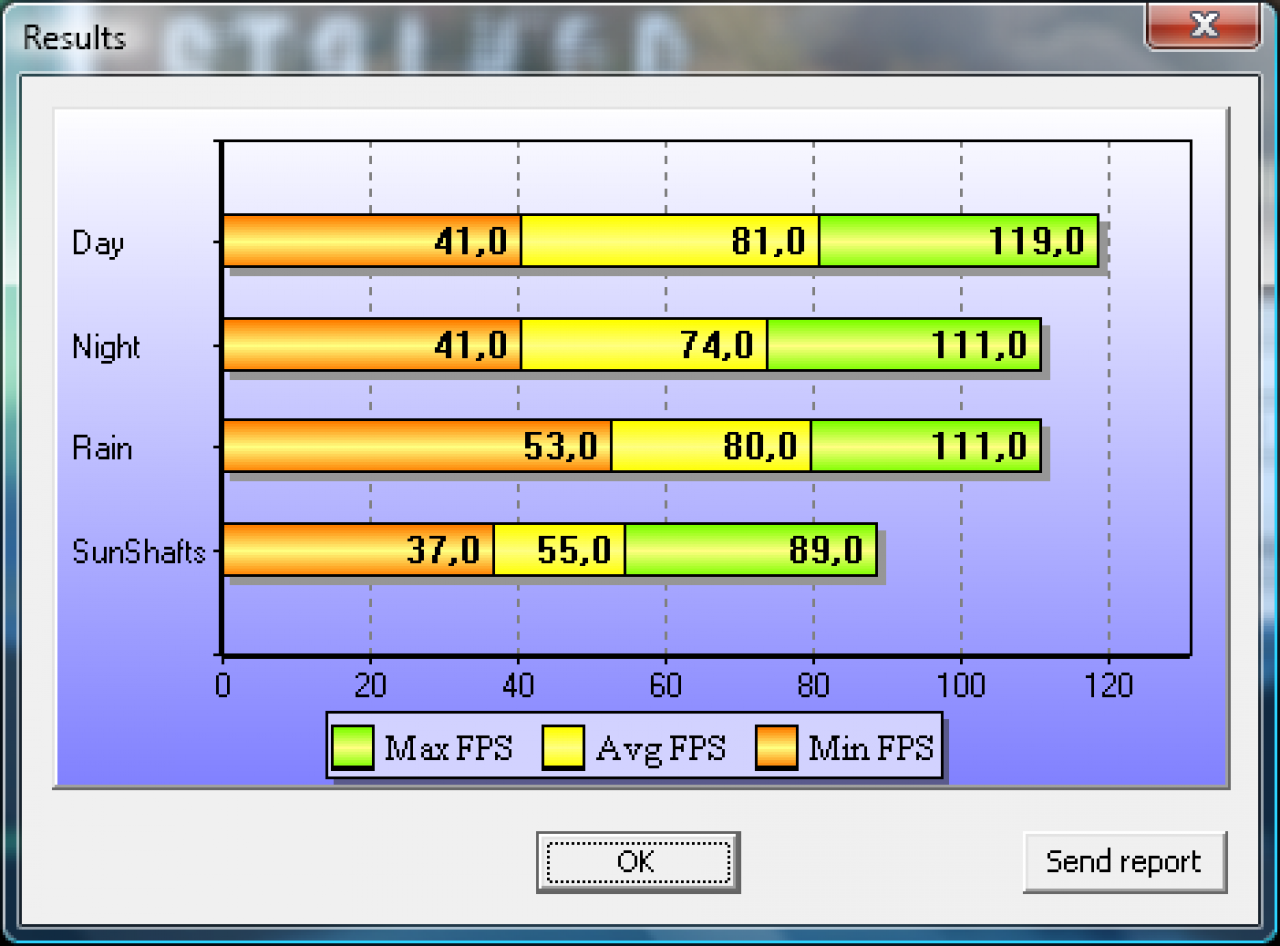Close the Results dialog window
This screenshot has height=946, width=1280.
click(1203, 25)
